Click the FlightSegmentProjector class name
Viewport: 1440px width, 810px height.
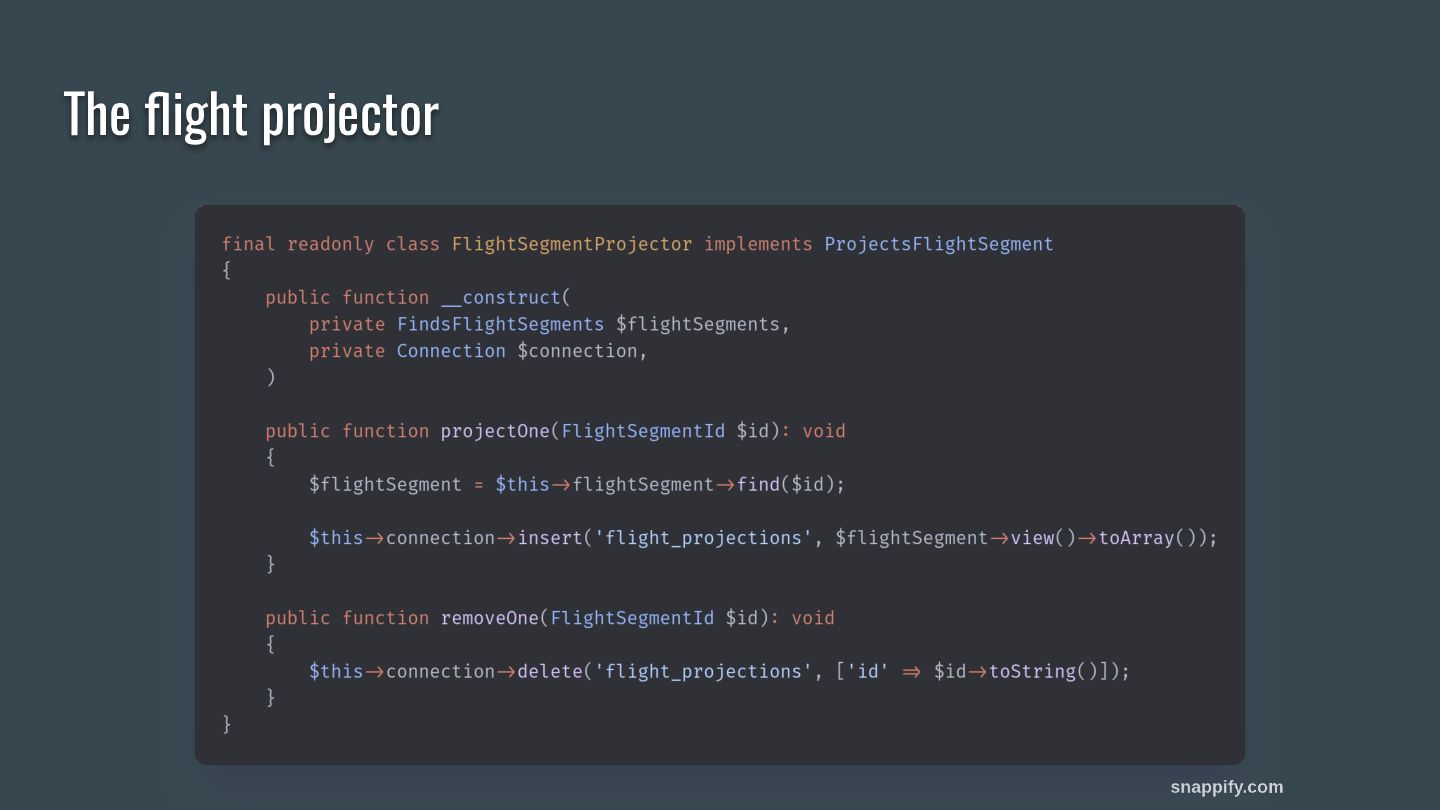coord(571,244)
